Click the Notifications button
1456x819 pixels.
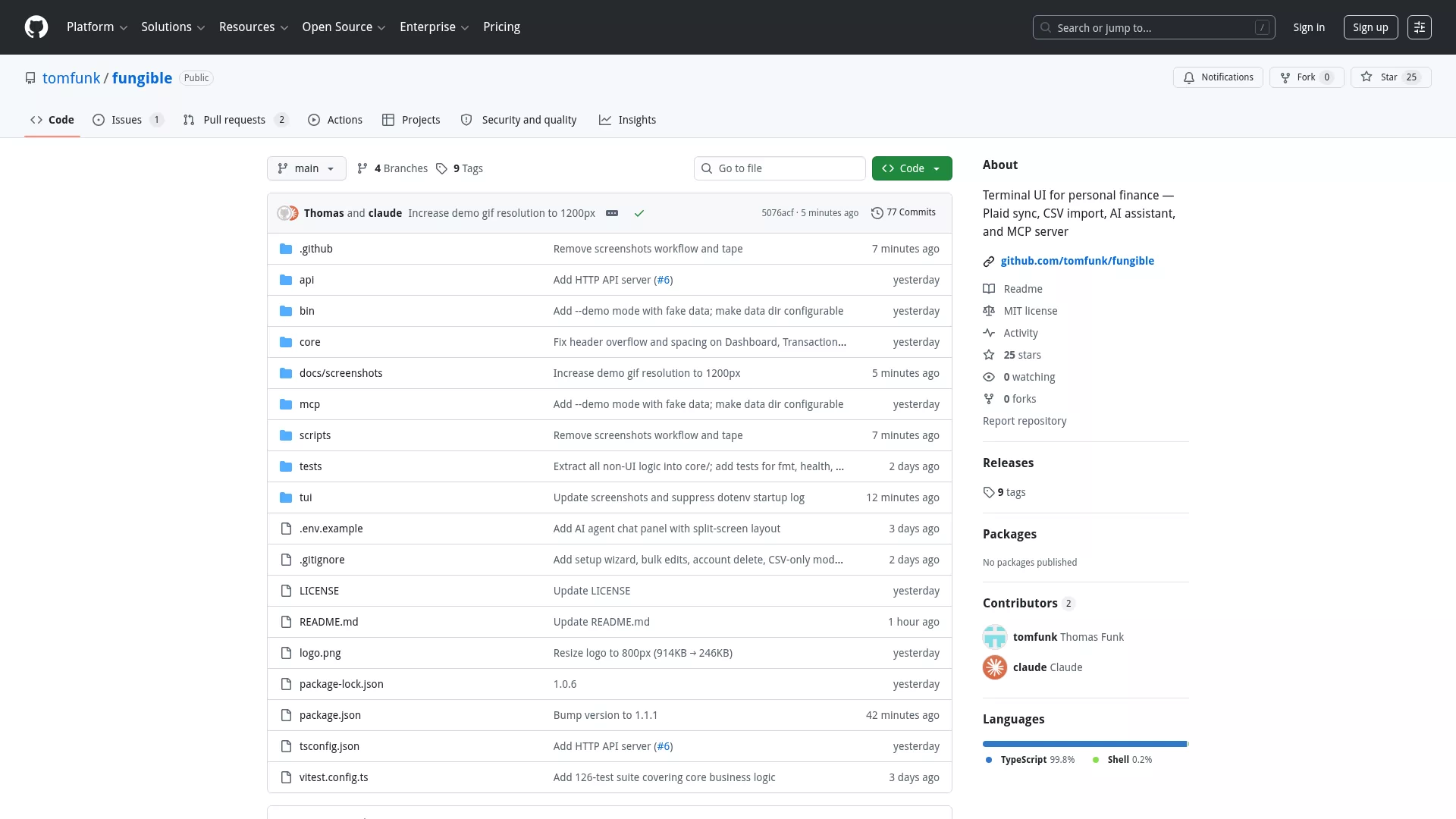(1219, 77)
